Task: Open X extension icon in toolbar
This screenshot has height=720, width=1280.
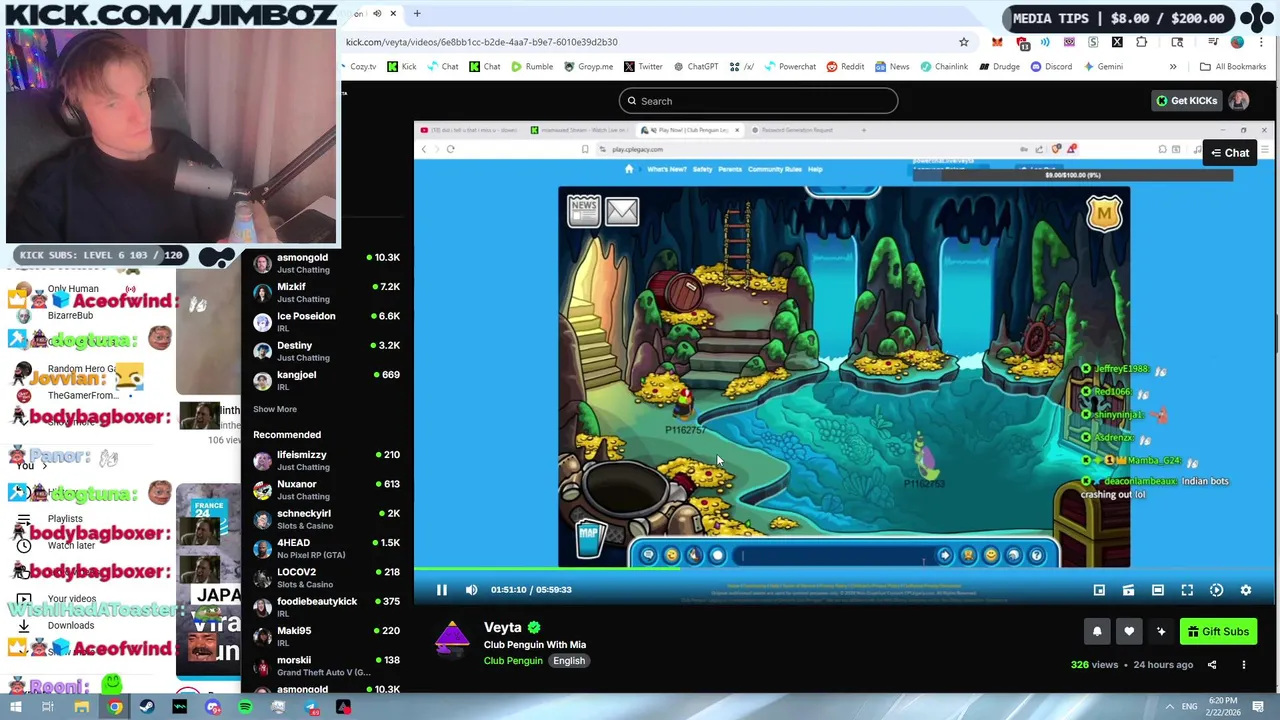Action: 1117,42
